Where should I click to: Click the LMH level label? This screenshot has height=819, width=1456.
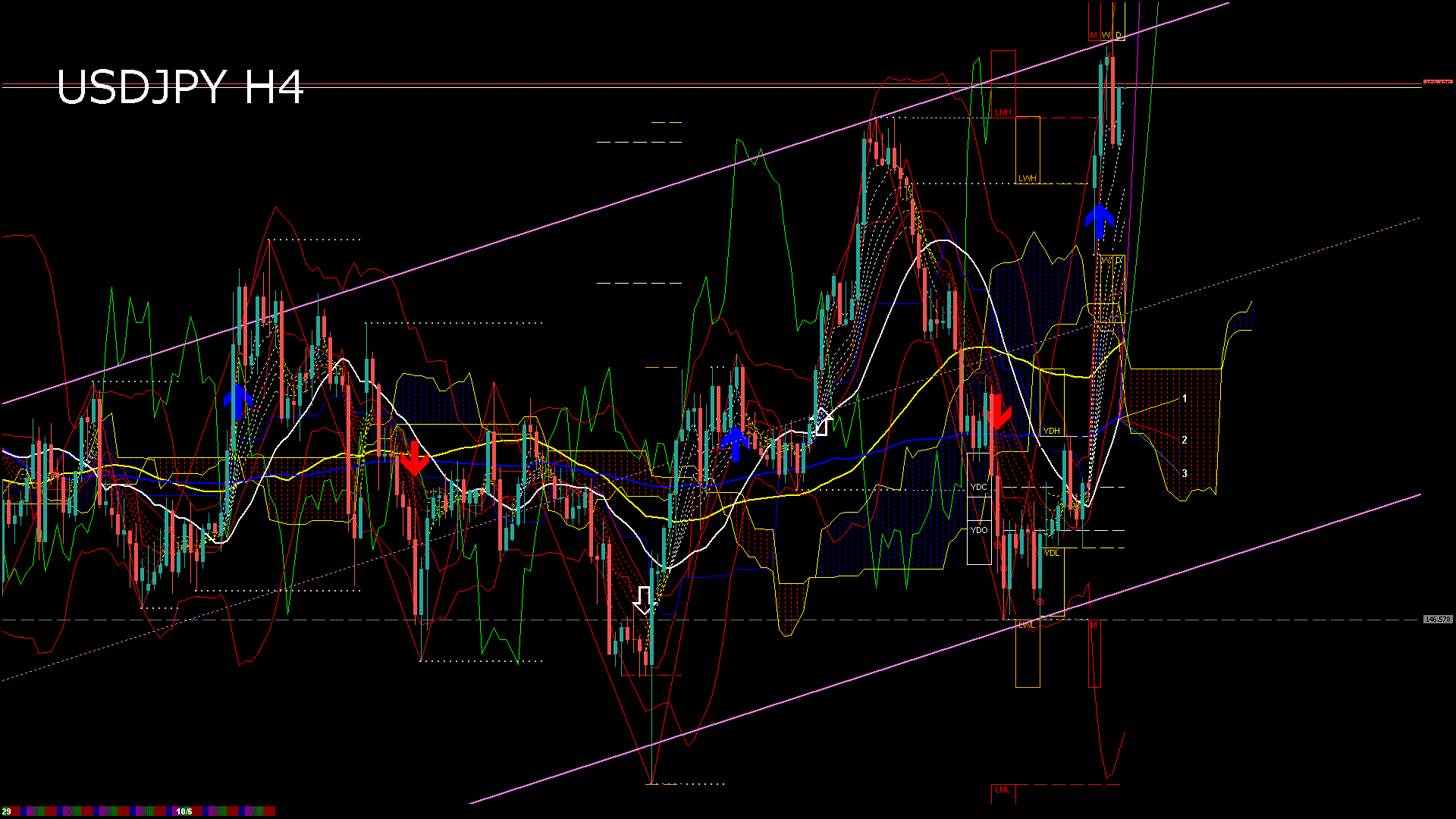pyautogui.click(x=1003, y=112)
